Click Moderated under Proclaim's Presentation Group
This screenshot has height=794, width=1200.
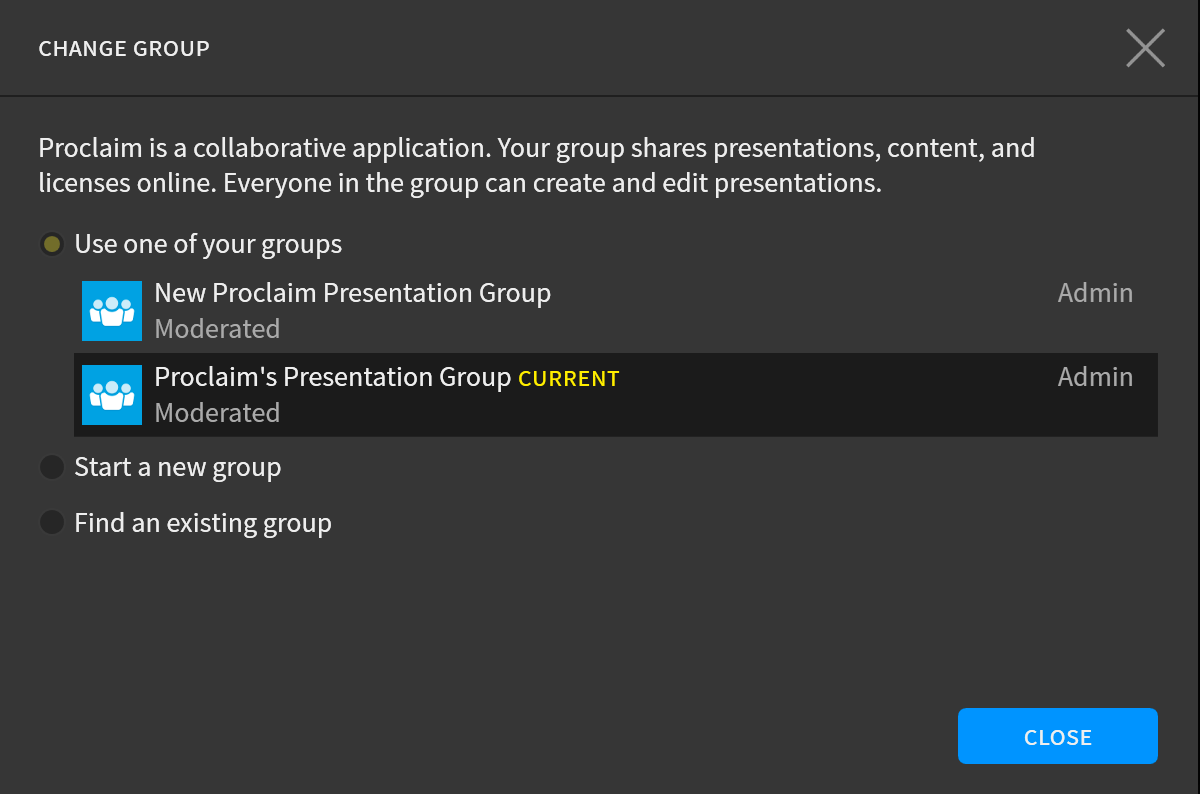(217, 413)
